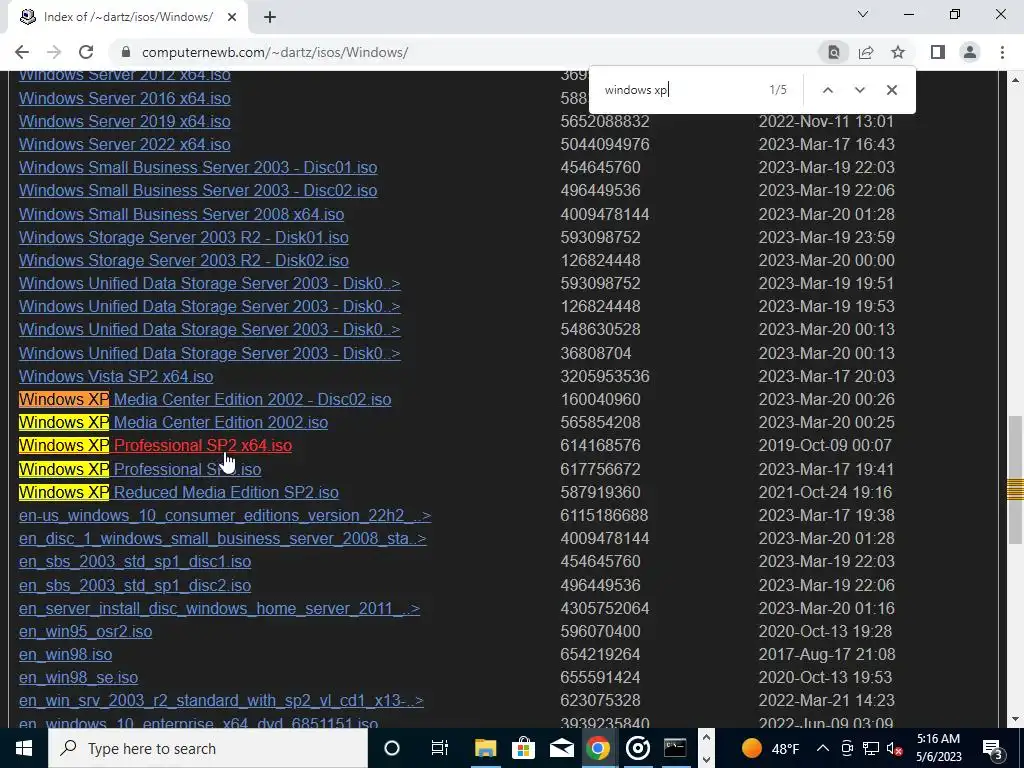Launch Microsoft Store from the taskbar

tap(523, 748)
